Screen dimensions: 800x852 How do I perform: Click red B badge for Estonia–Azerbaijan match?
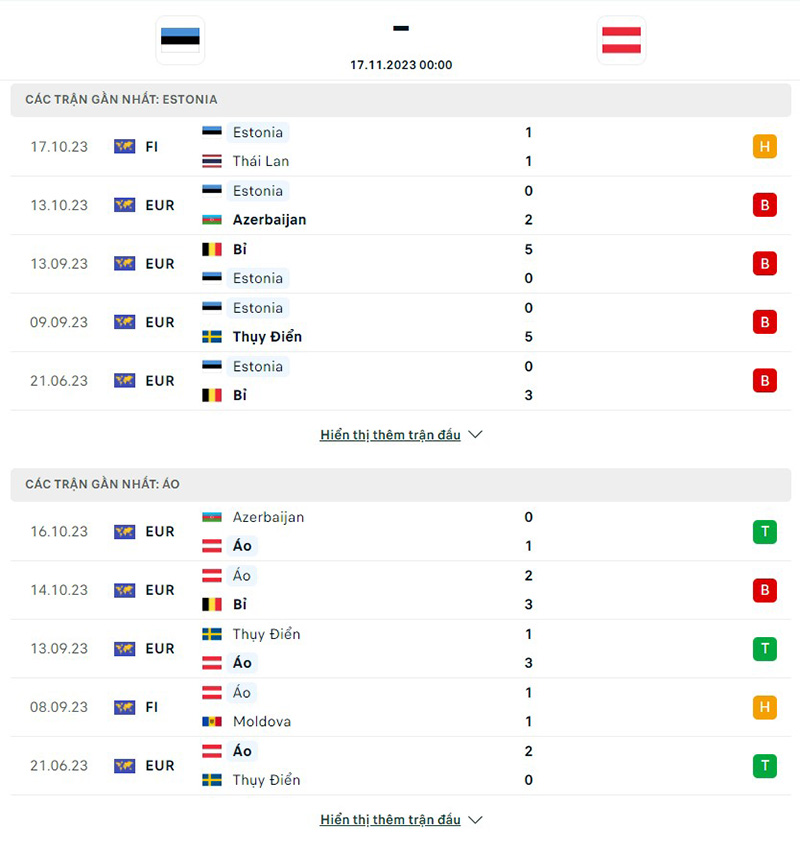765,205
